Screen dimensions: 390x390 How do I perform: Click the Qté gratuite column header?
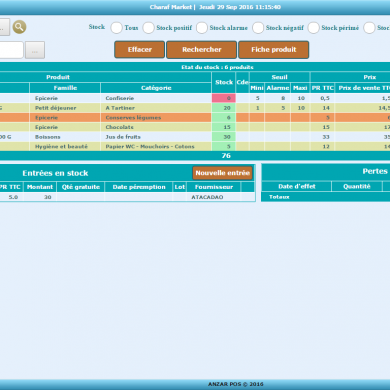(81, 187)
